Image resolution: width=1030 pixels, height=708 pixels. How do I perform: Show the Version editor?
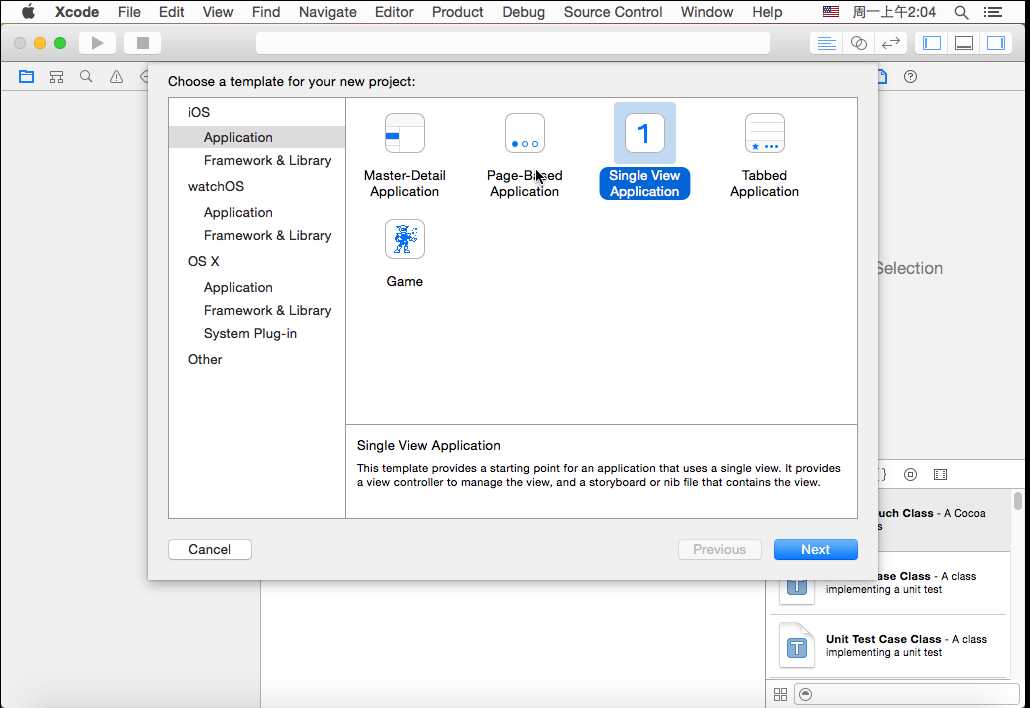pos(891,43)
